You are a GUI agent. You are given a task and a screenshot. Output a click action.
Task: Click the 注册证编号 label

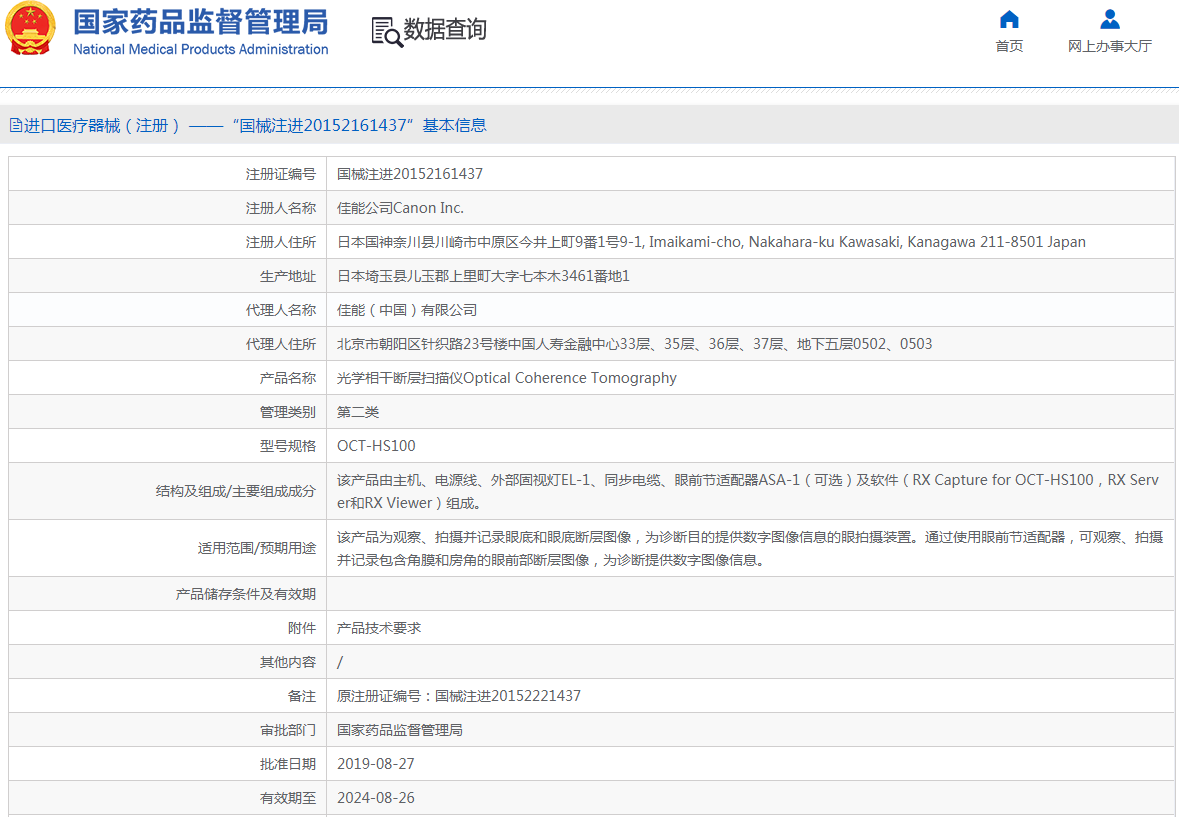[x=280, y=174]
